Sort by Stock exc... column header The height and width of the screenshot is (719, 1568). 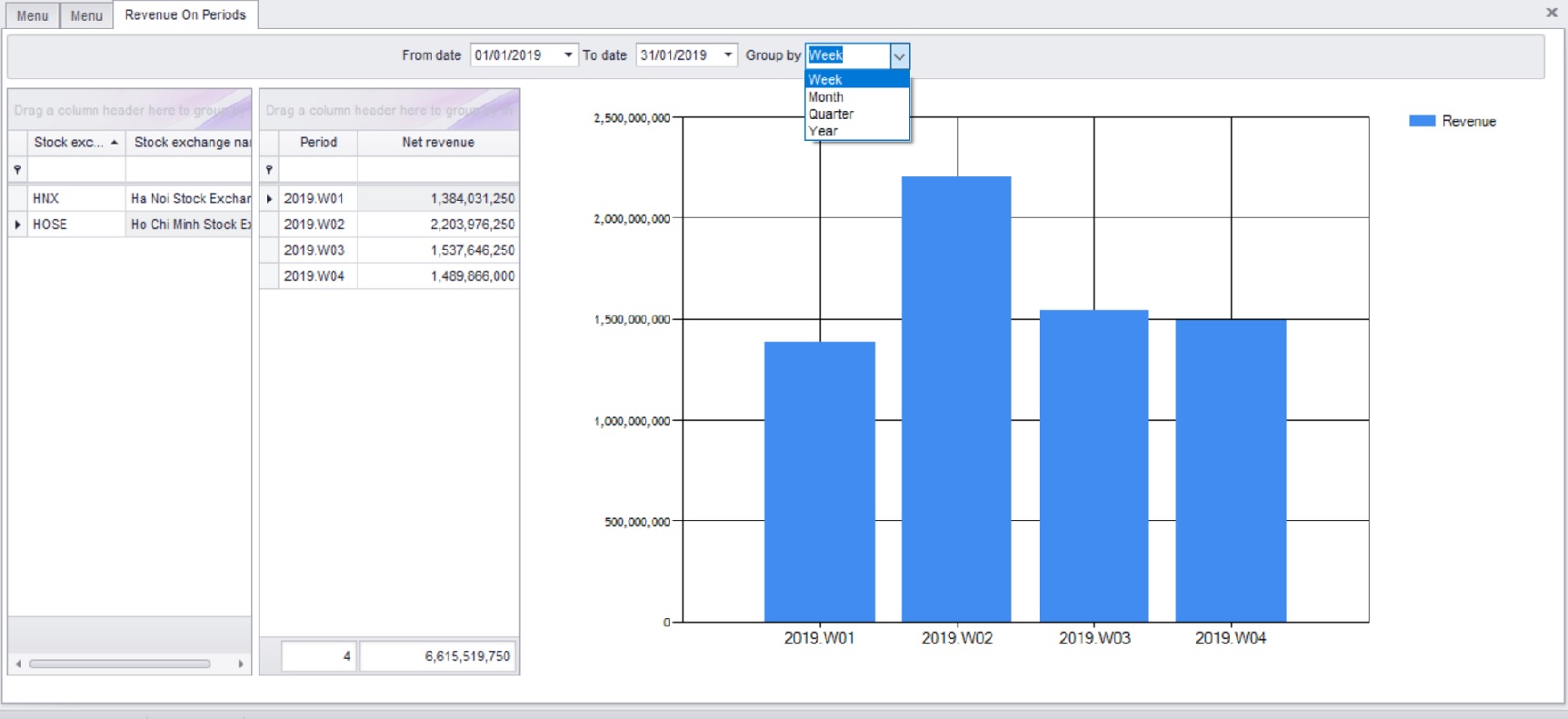tap(75, 143)
